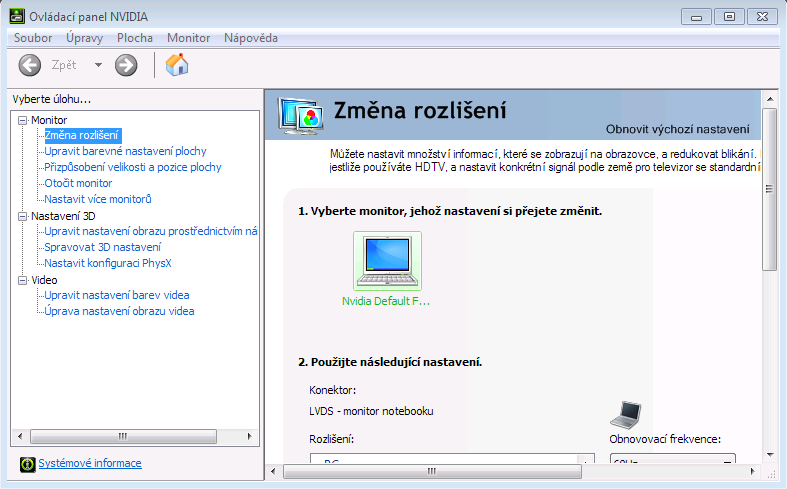Open the Úpravy menu
This screenshot has height=489, width=787.
[84, 38]
